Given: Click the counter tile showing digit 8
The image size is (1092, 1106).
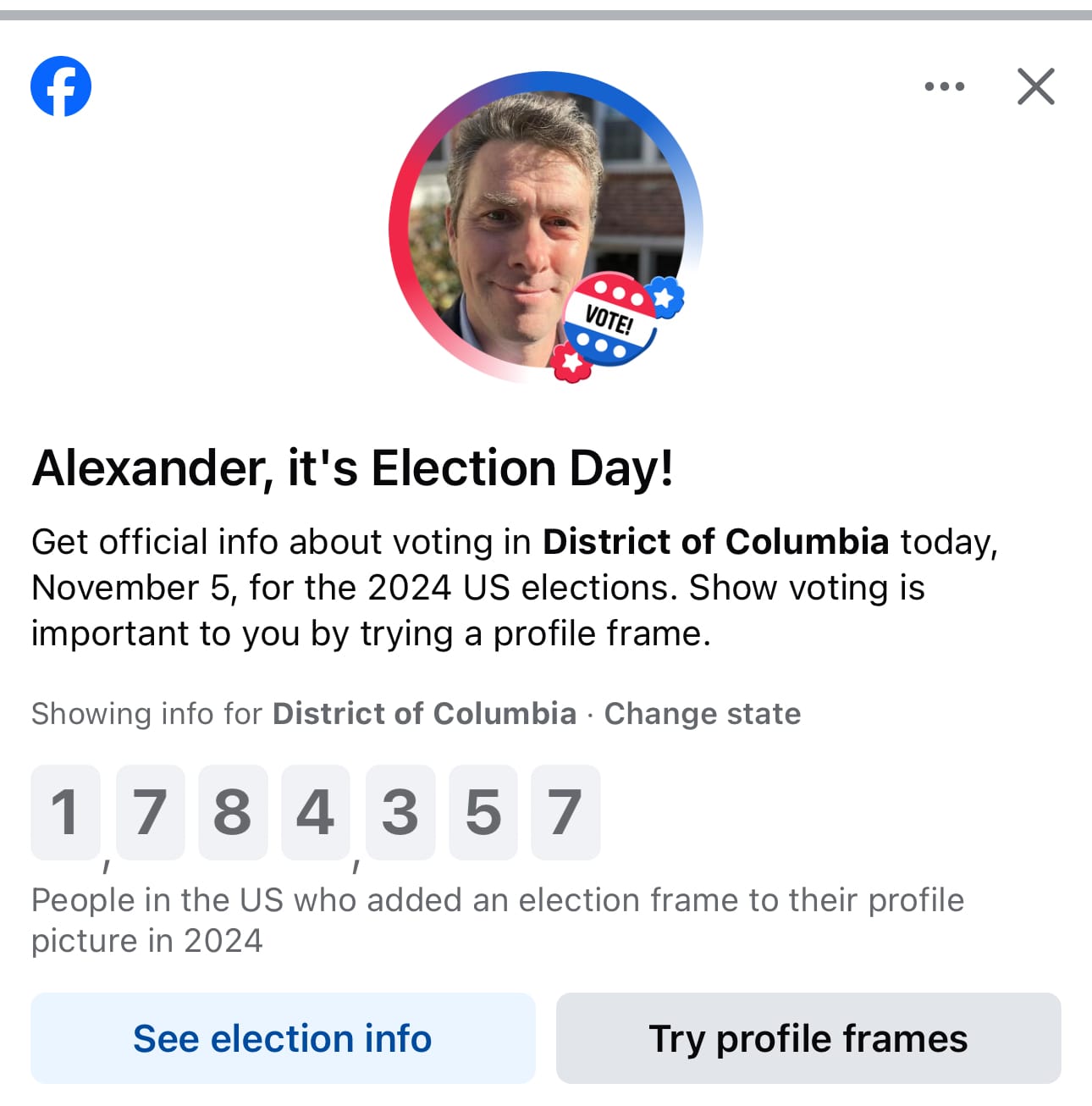Looking at the screenshot, I should (233, 812).
